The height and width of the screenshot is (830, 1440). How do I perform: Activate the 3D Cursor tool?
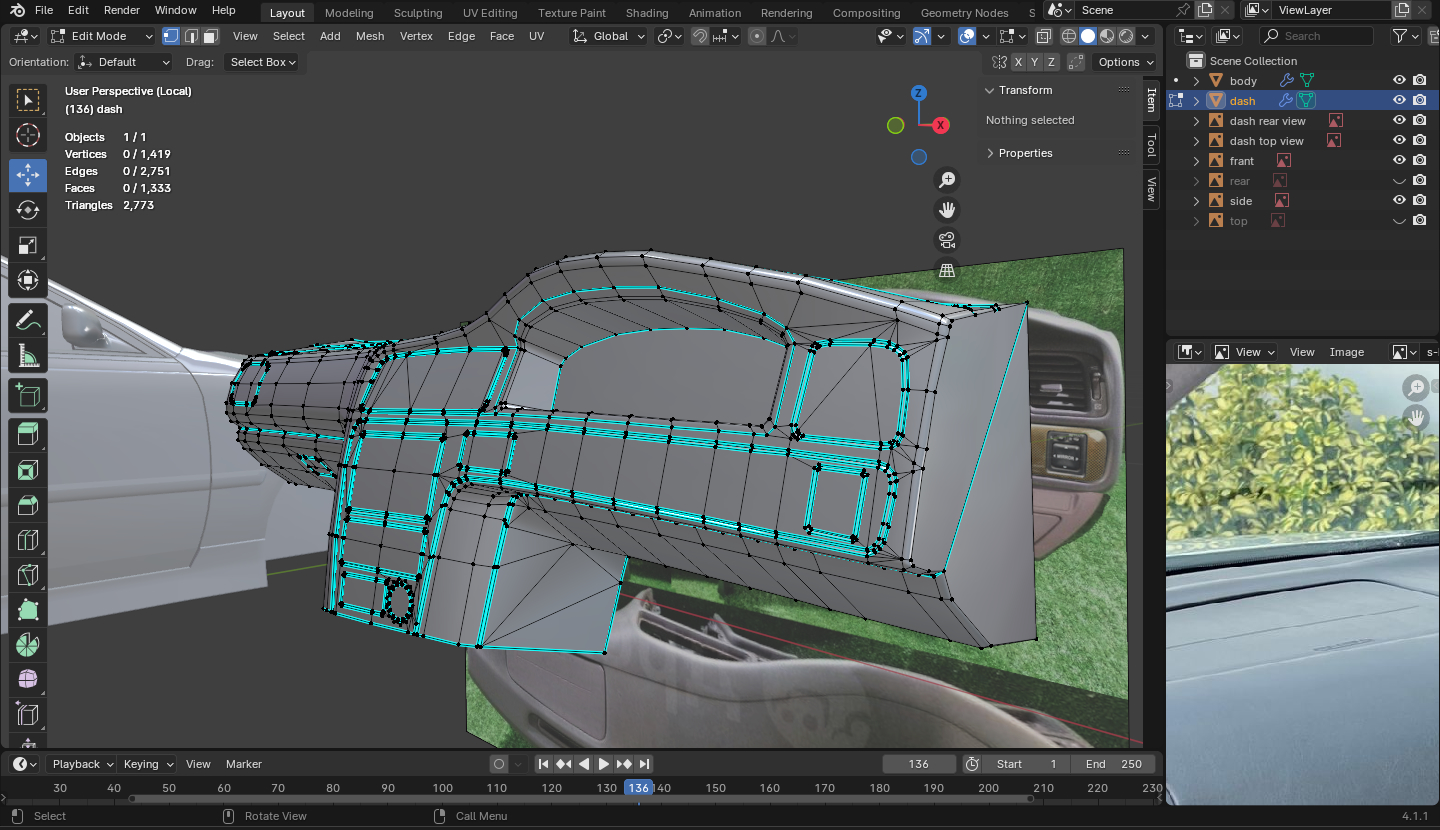pyautogui.click(x=28, y=135)
